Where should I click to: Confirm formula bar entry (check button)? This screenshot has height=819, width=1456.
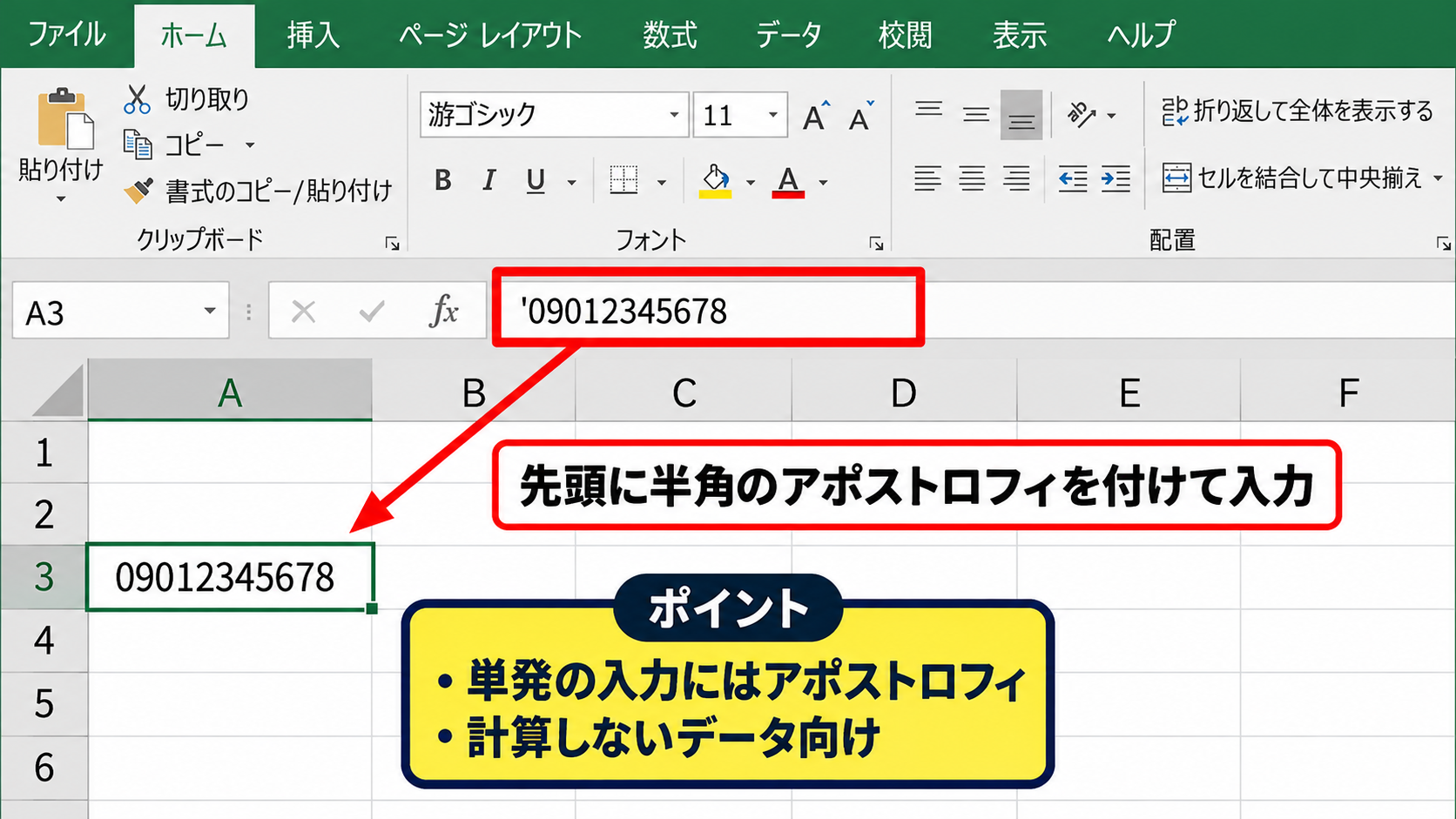(372, 311)
